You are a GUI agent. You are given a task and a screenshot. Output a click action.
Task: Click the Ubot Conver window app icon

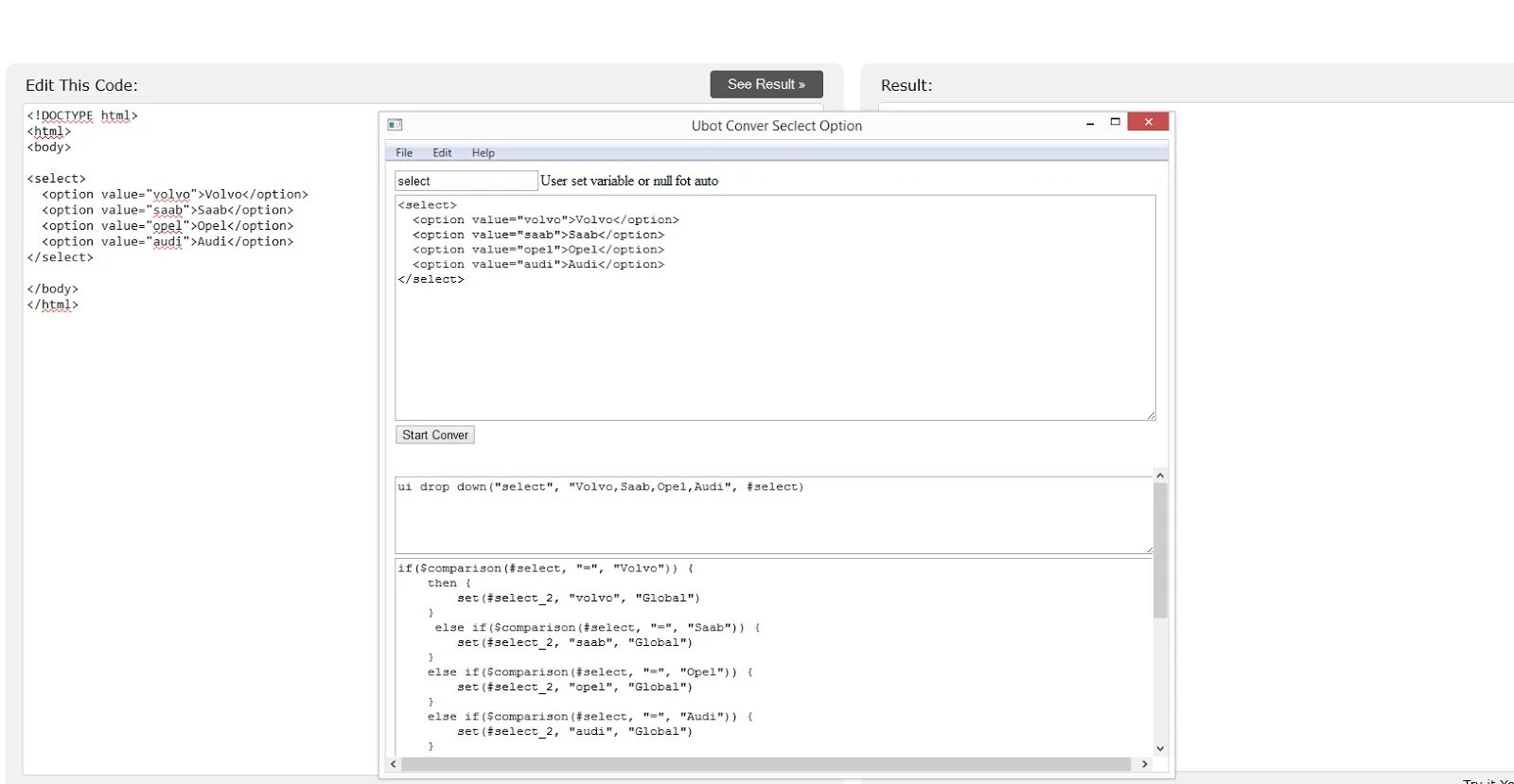(396, 125)
